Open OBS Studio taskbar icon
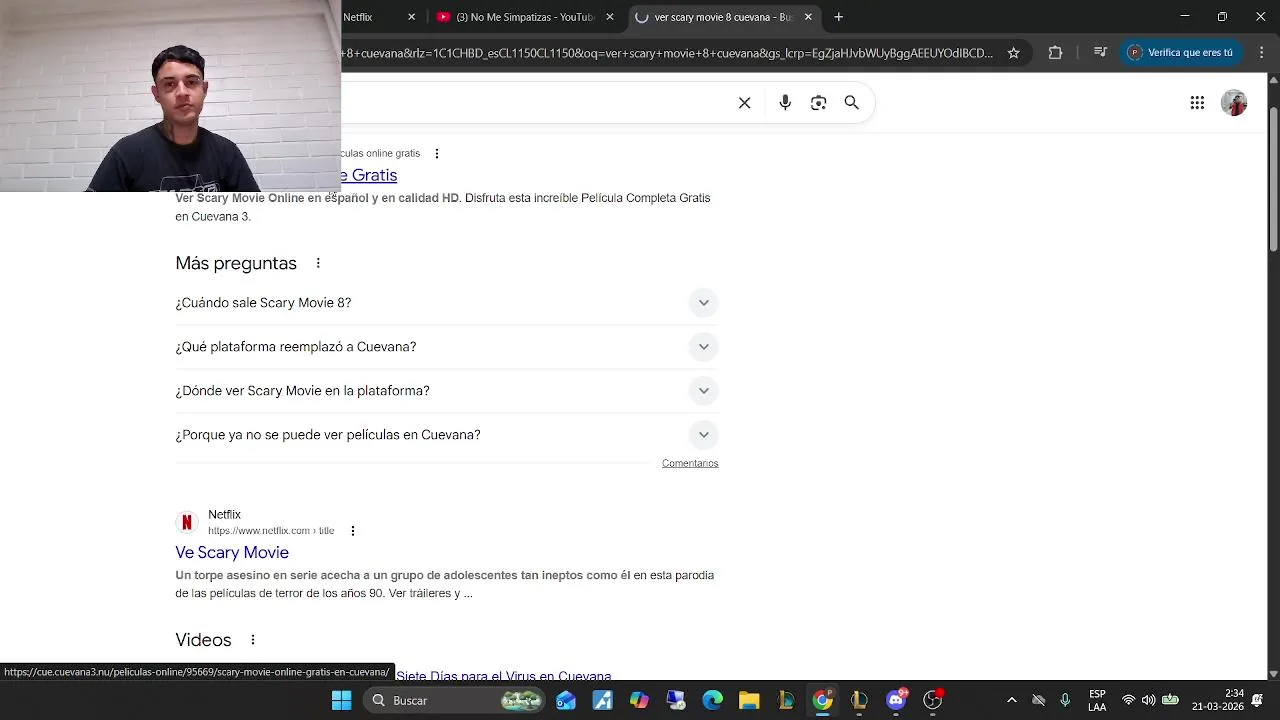This screenshot has height=720, width=1280. click(x=932, y=700)
